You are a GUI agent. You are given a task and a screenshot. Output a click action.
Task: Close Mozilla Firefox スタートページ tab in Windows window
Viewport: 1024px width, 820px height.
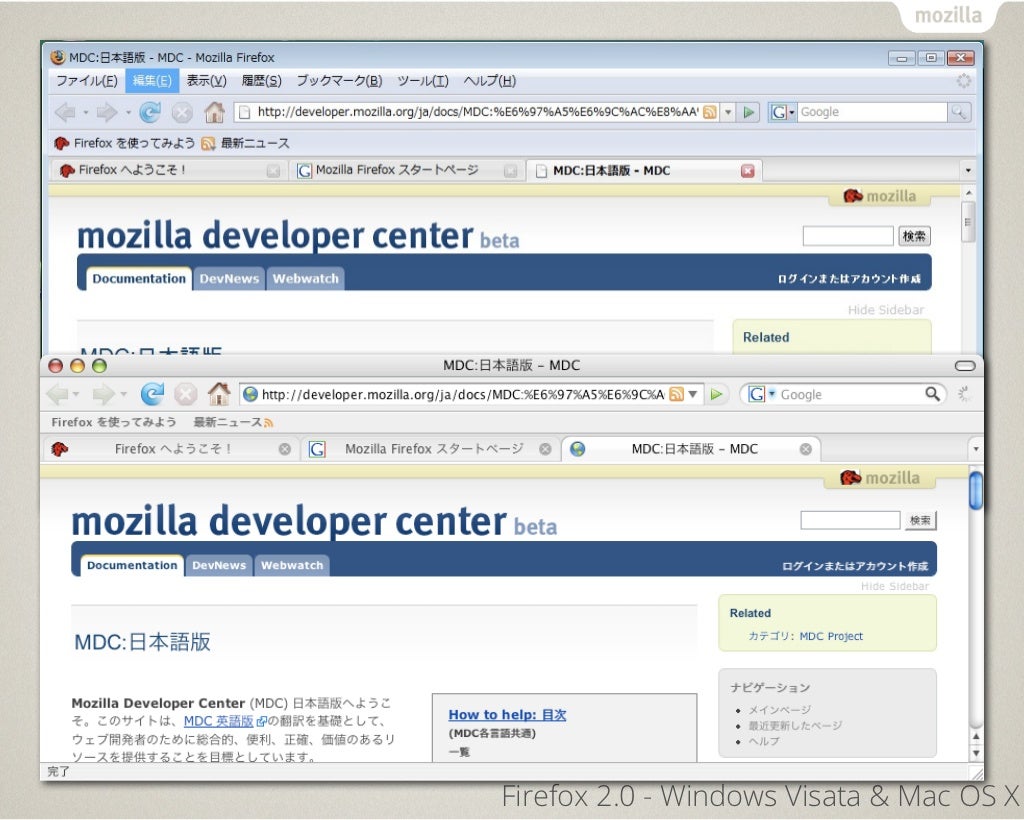(511, 171)
